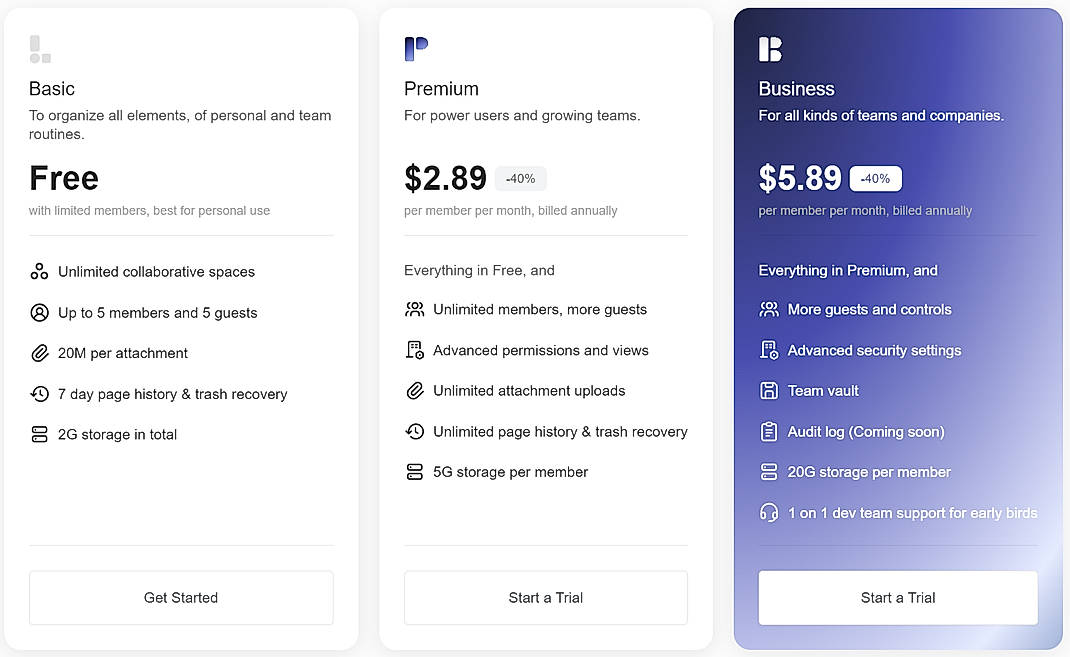
Task: Click the page history clock icon under Premium
Action: [x=415, y=431]
